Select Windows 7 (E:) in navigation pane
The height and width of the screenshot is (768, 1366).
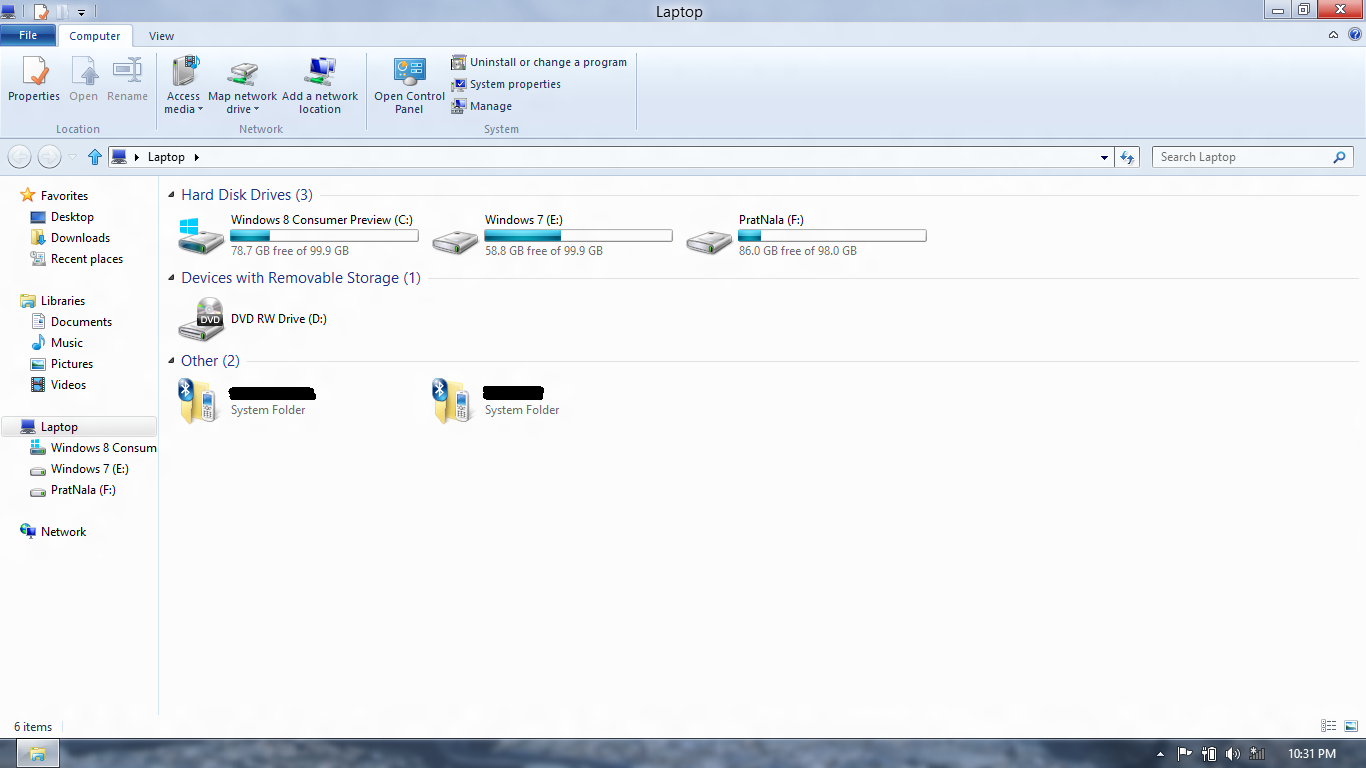coord(89,469)
